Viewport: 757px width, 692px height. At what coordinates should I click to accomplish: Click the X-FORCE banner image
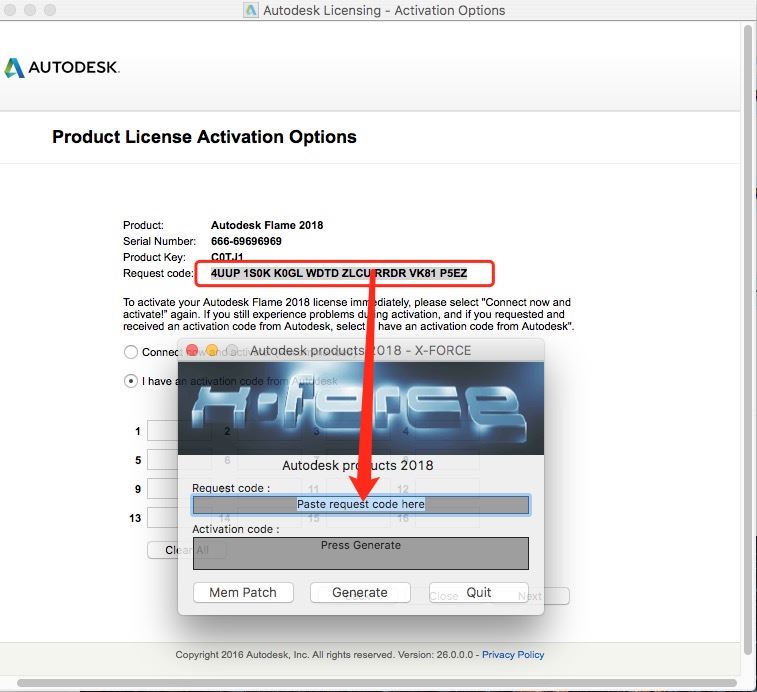(361, 409)
